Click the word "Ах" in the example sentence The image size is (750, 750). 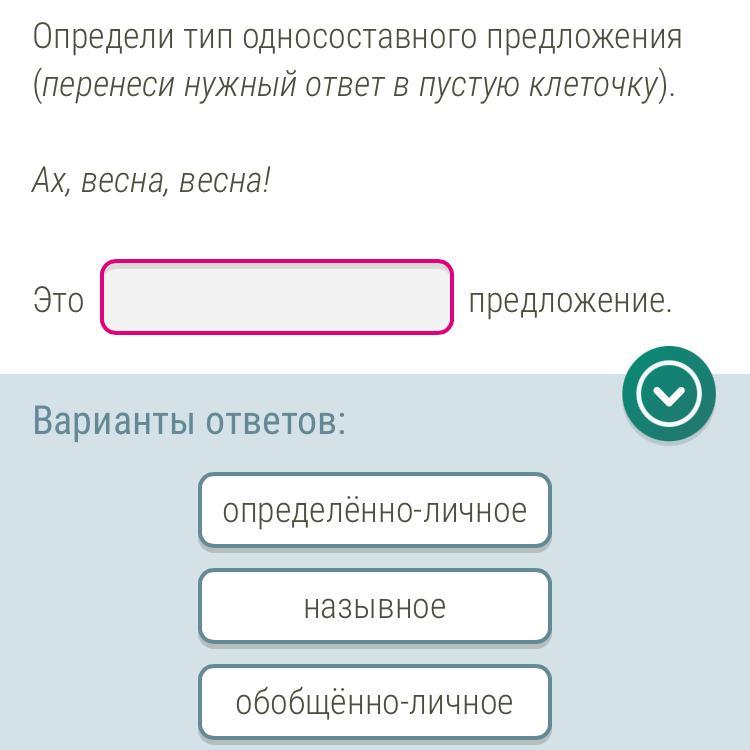48,181
